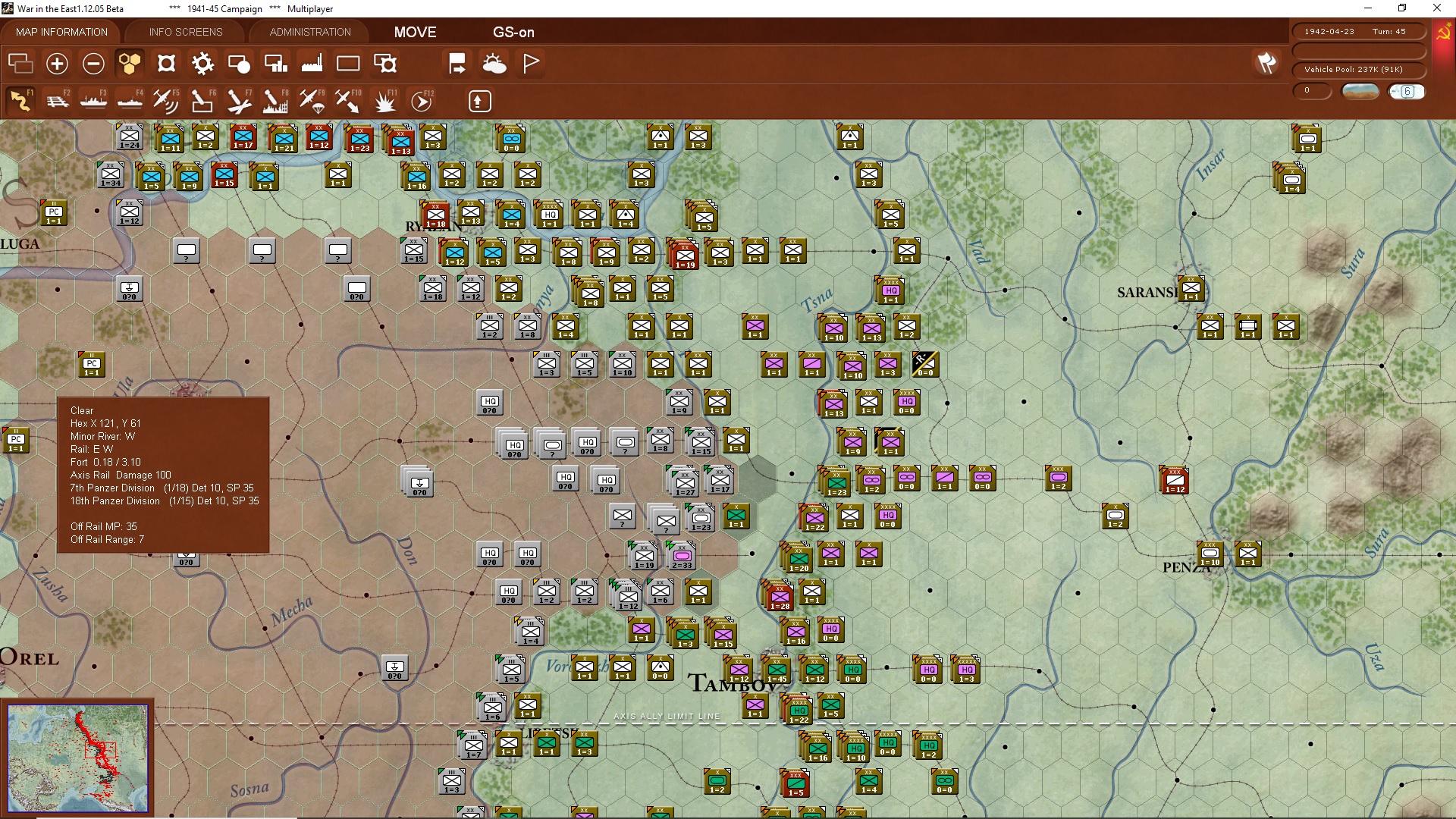Click the pennant flag icon
This screenshot has height=819, width=1456.
point(531,64)
